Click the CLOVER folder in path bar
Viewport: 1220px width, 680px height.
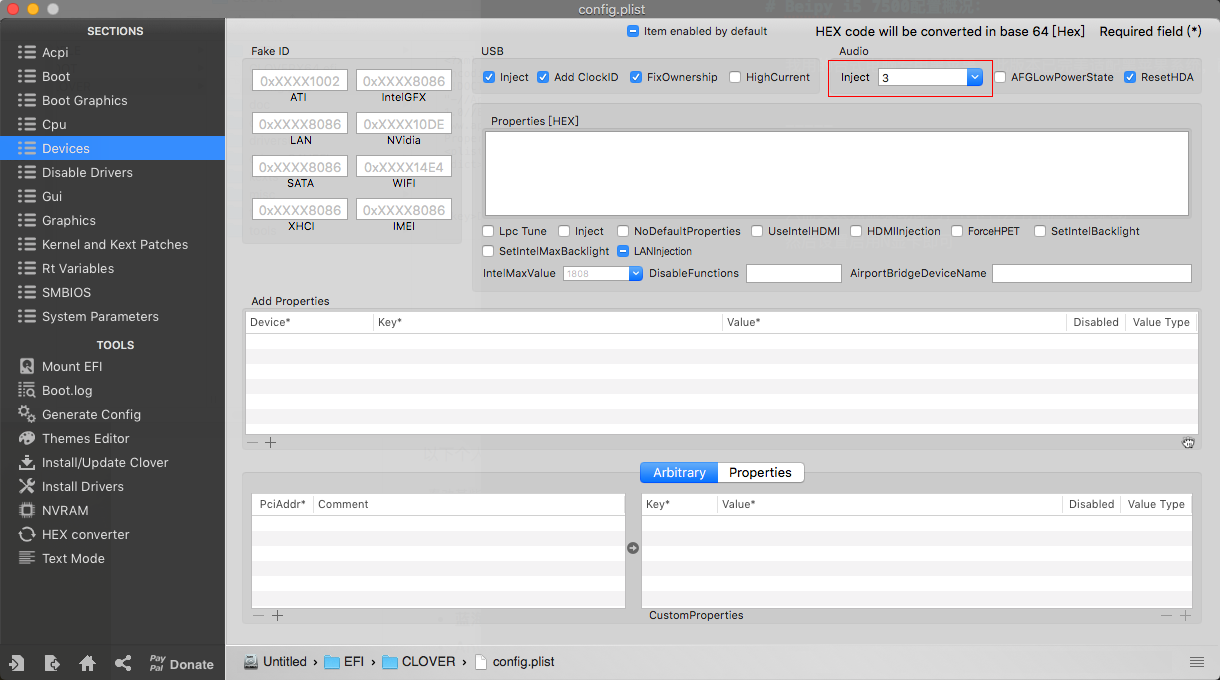pyautogui.click(x=419, y=662)
